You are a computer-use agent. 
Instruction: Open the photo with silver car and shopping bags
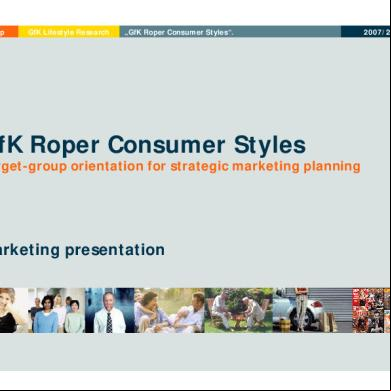click(x=313, y=310)
